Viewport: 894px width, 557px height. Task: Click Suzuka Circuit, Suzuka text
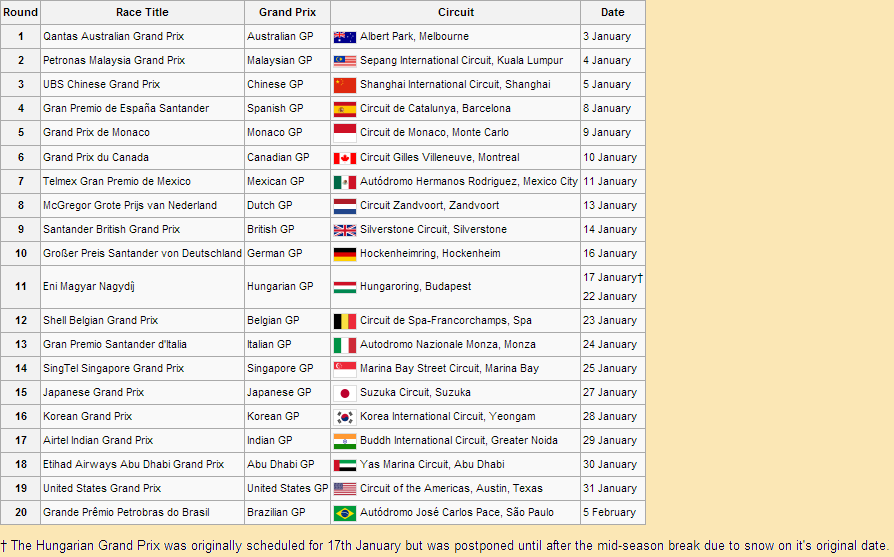(x=415, y=392)
